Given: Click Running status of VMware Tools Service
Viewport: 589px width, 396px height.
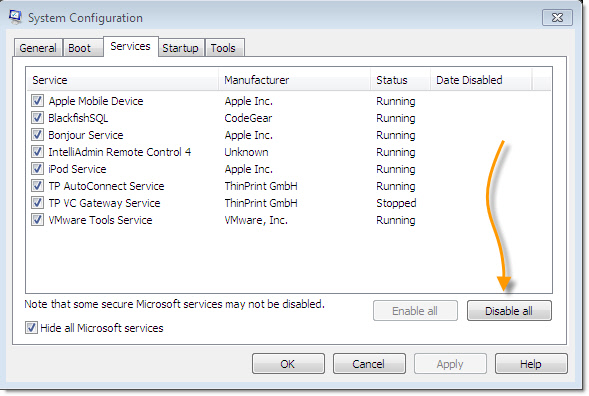Looking at the screenshot, I should click(396, 220).
